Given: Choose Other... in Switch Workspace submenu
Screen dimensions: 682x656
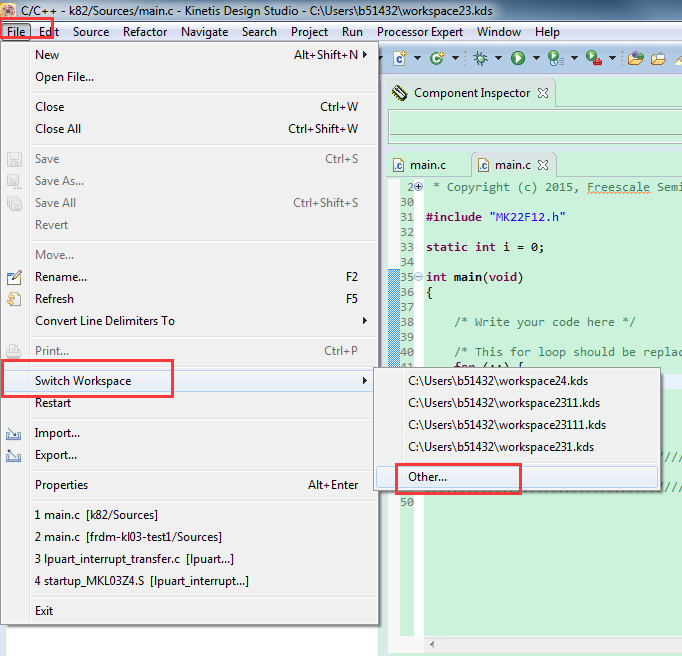Looking at the screenshot, I should [x=517, y=477].
